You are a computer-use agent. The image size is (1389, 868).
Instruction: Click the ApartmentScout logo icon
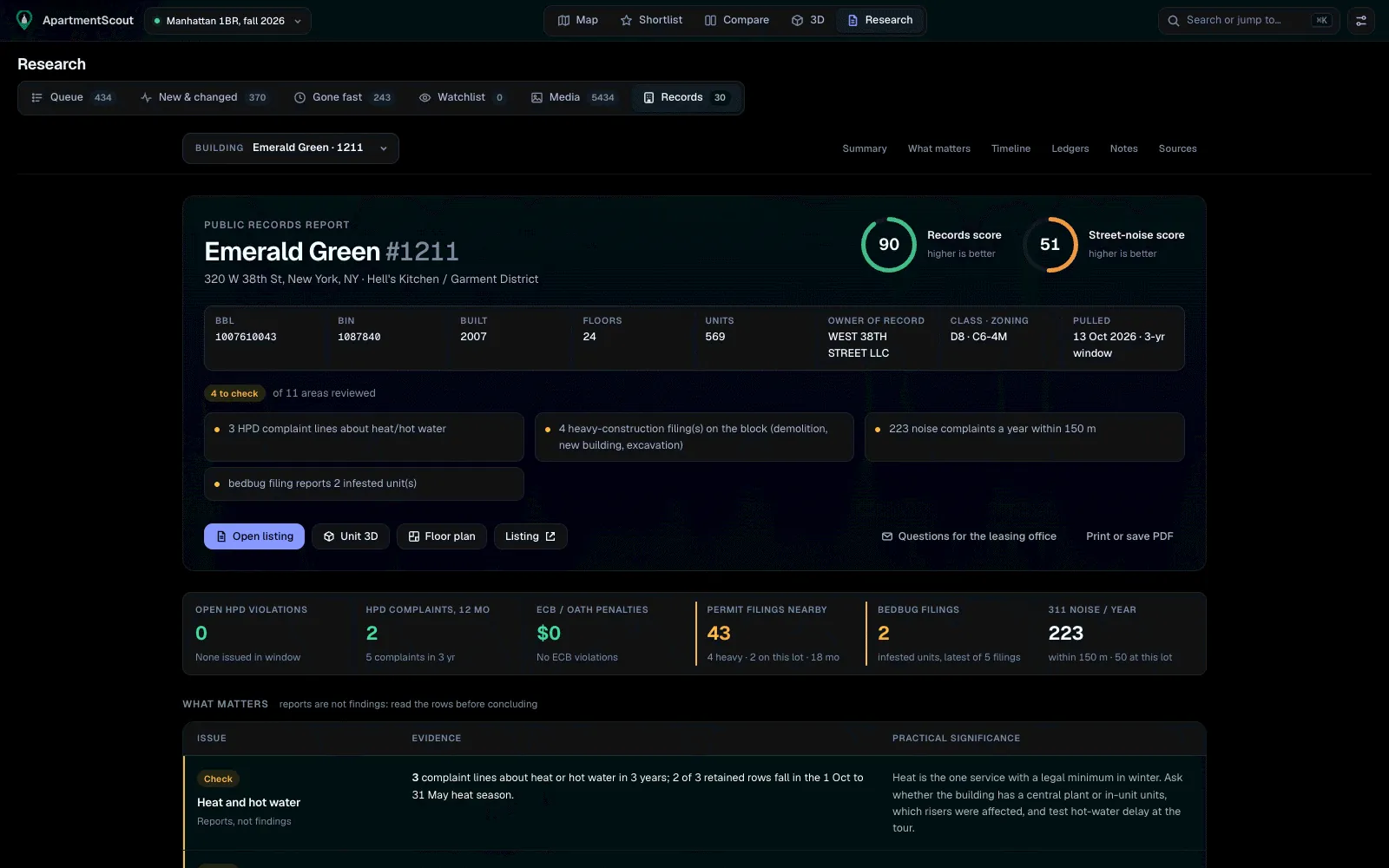(x=24, y=20)
